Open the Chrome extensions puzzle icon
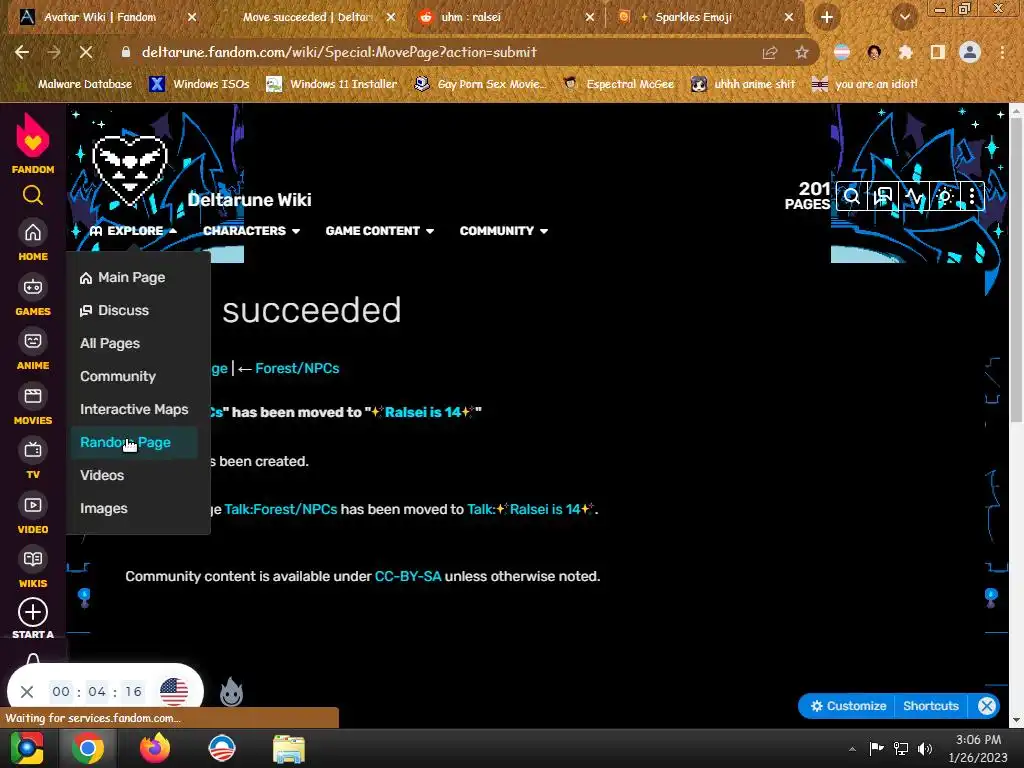Image resolution: width=1024 pixels, height=768 pixels. [x=906, y=52]
